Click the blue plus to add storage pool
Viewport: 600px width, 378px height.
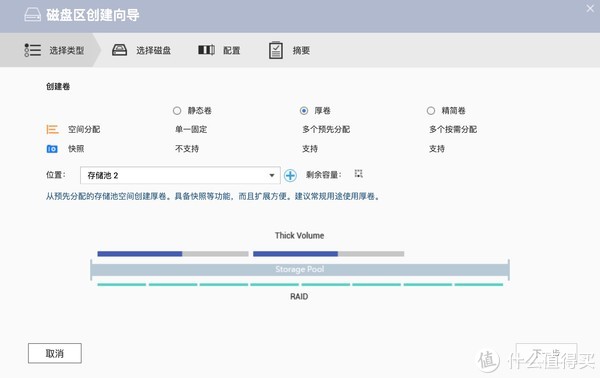coord(290,176)
